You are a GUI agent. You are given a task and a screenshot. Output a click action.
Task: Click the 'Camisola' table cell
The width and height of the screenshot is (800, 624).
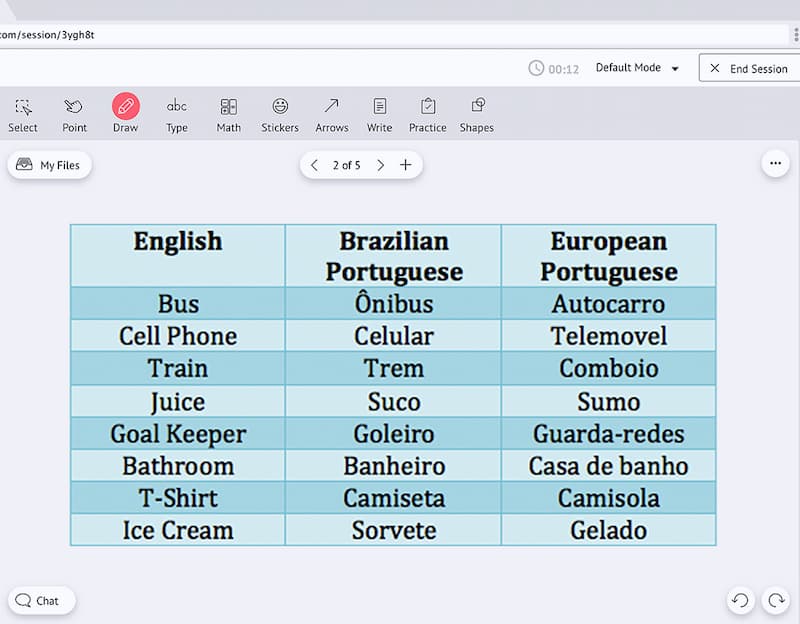point(609,498)
